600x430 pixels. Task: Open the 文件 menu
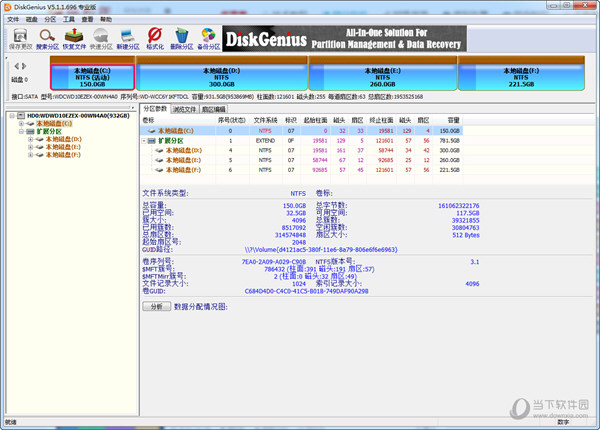click(13, 20)
